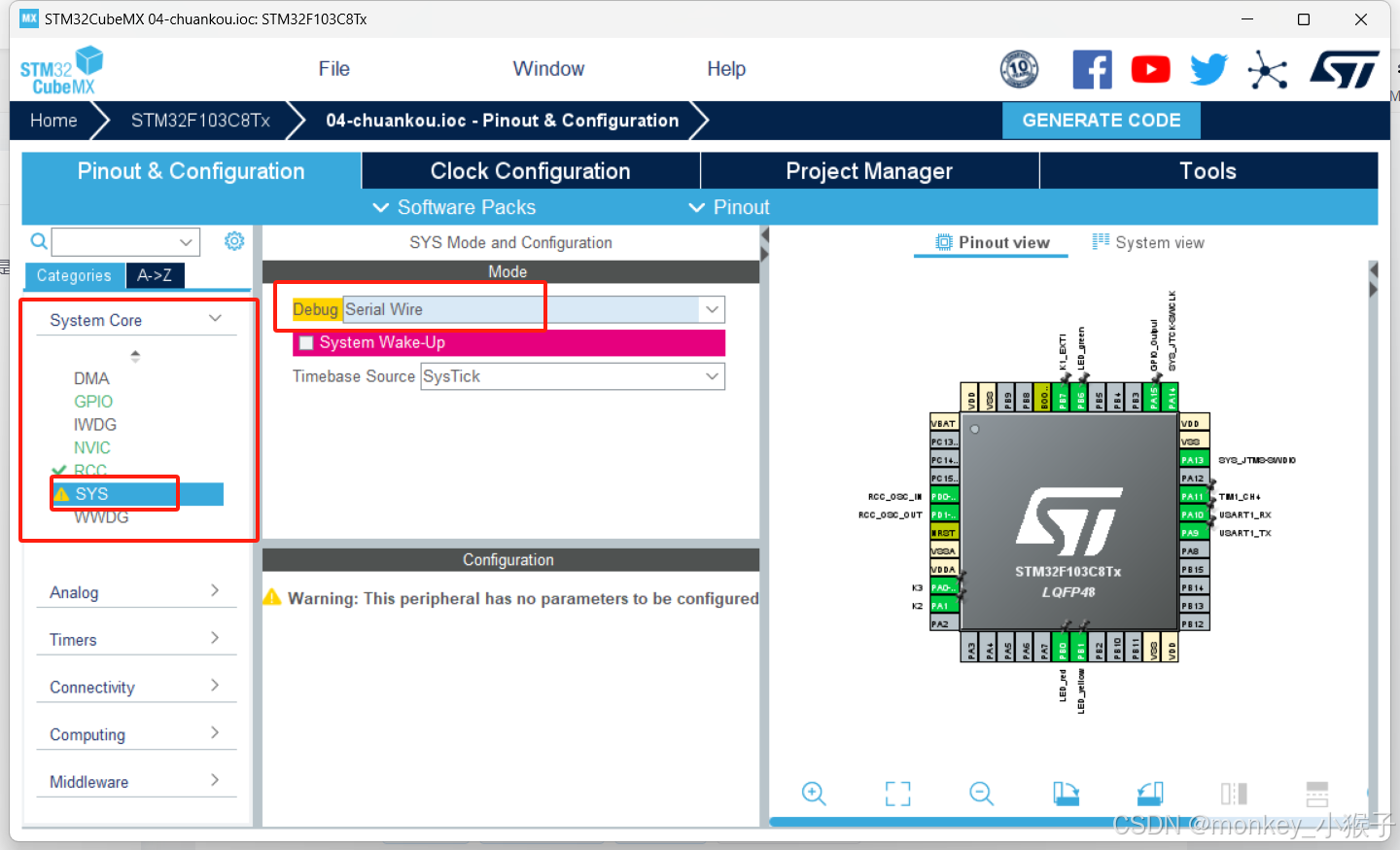This screenshot has width=1400, height=850.
Task: Go to the Home breadcrumb link
Action: pos(53,120)
